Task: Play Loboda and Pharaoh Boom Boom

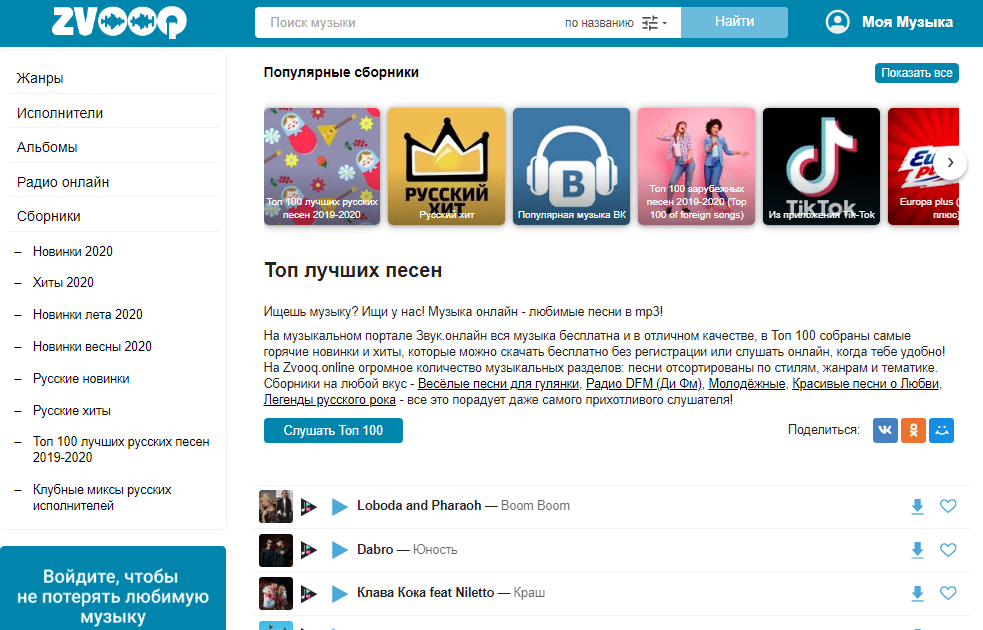Action: pyautogui.click(x=339, y=507)
